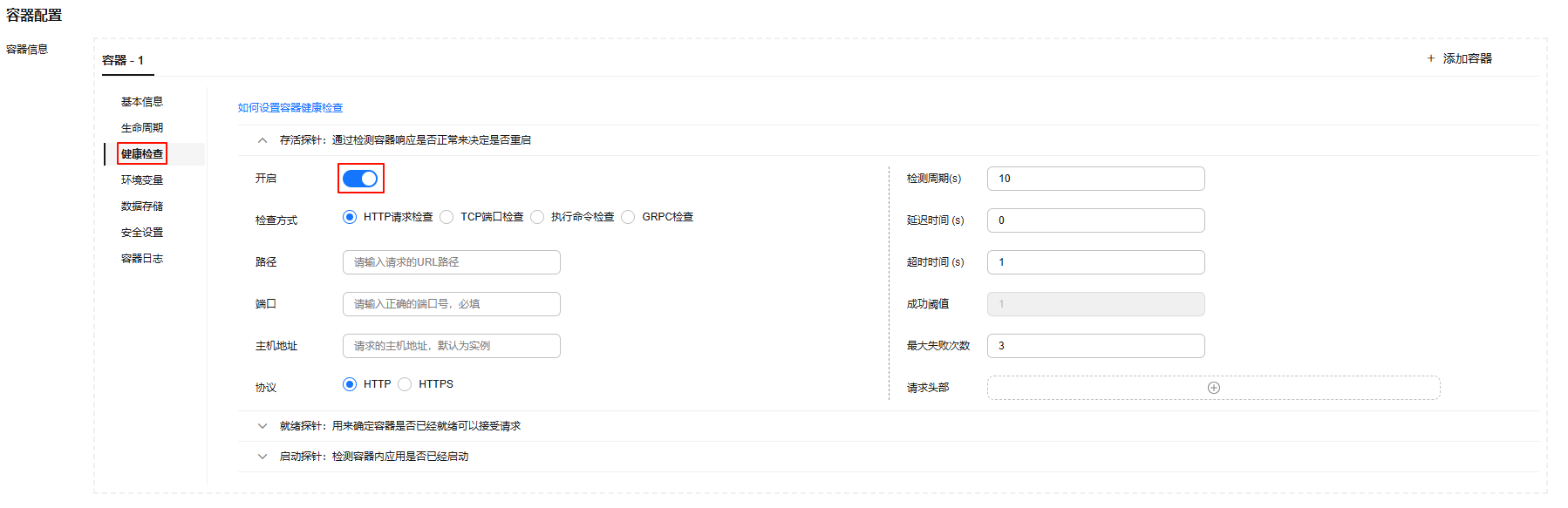
Task: Click 添加容器 to add a container
Action: click(1459, 58)
